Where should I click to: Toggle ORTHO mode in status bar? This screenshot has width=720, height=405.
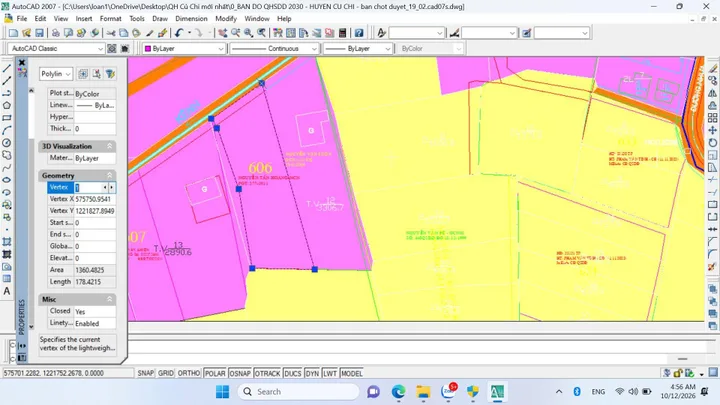pos(189,373)
